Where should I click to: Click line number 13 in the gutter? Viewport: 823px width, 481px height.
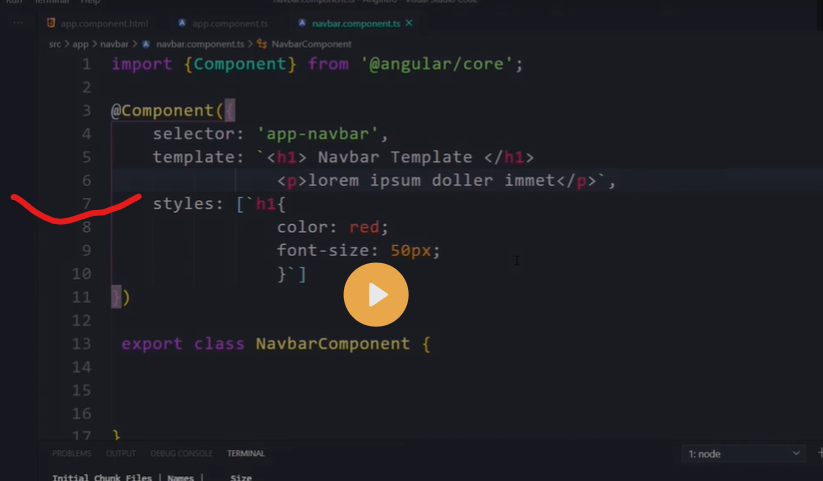click(81, 344)
